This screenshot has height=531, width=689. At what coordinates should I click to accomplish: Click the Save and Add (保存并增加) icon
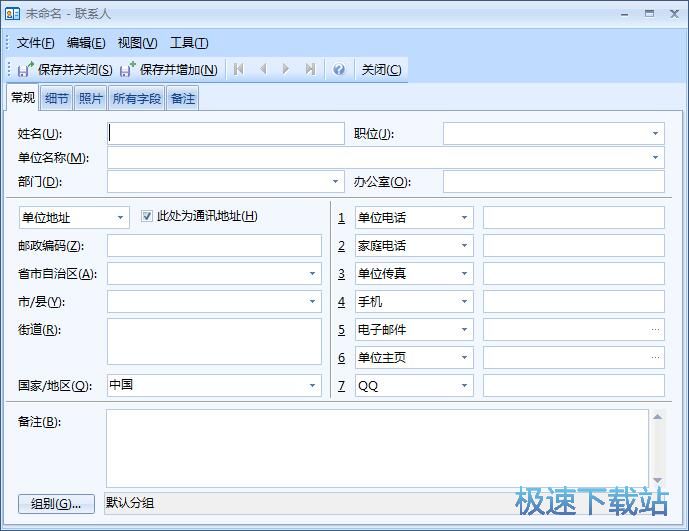[127, 69]
